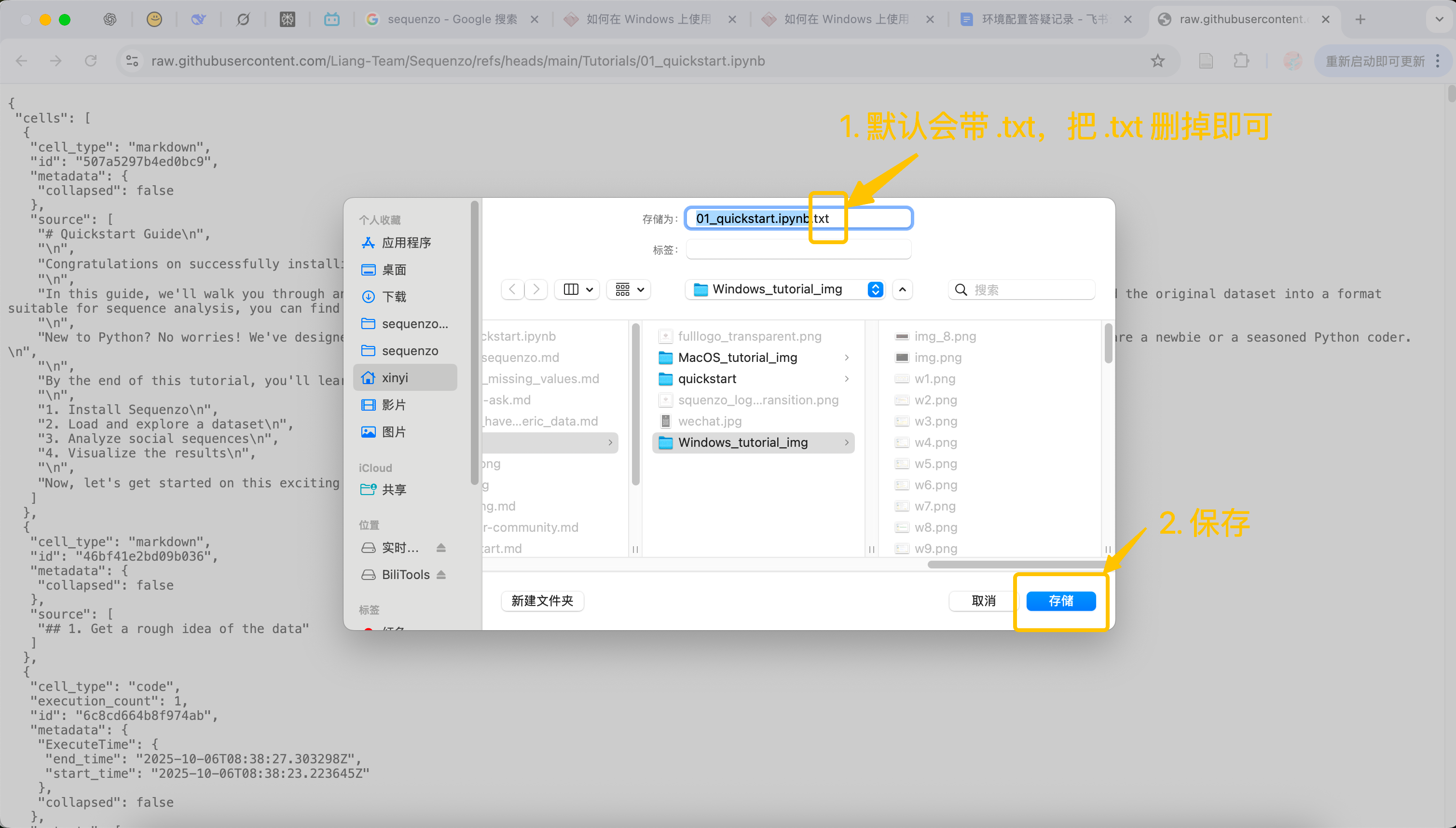1456x828 pixels.
Task: Open the Windows_tutorial_img location popup menu
Action: click(x=785, y=290)
